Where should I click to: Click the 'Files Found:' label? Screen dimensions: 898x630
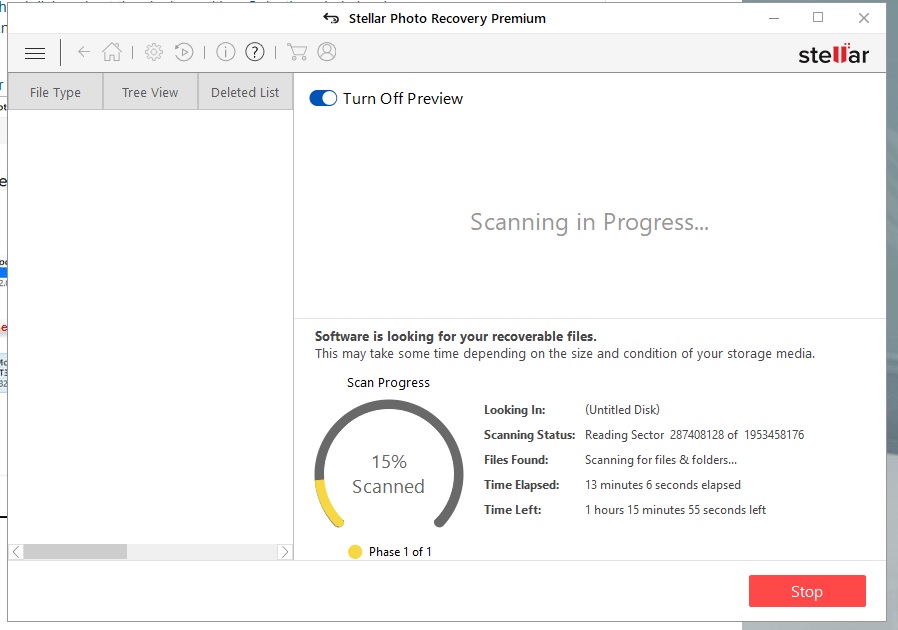[x=516, y=460]
